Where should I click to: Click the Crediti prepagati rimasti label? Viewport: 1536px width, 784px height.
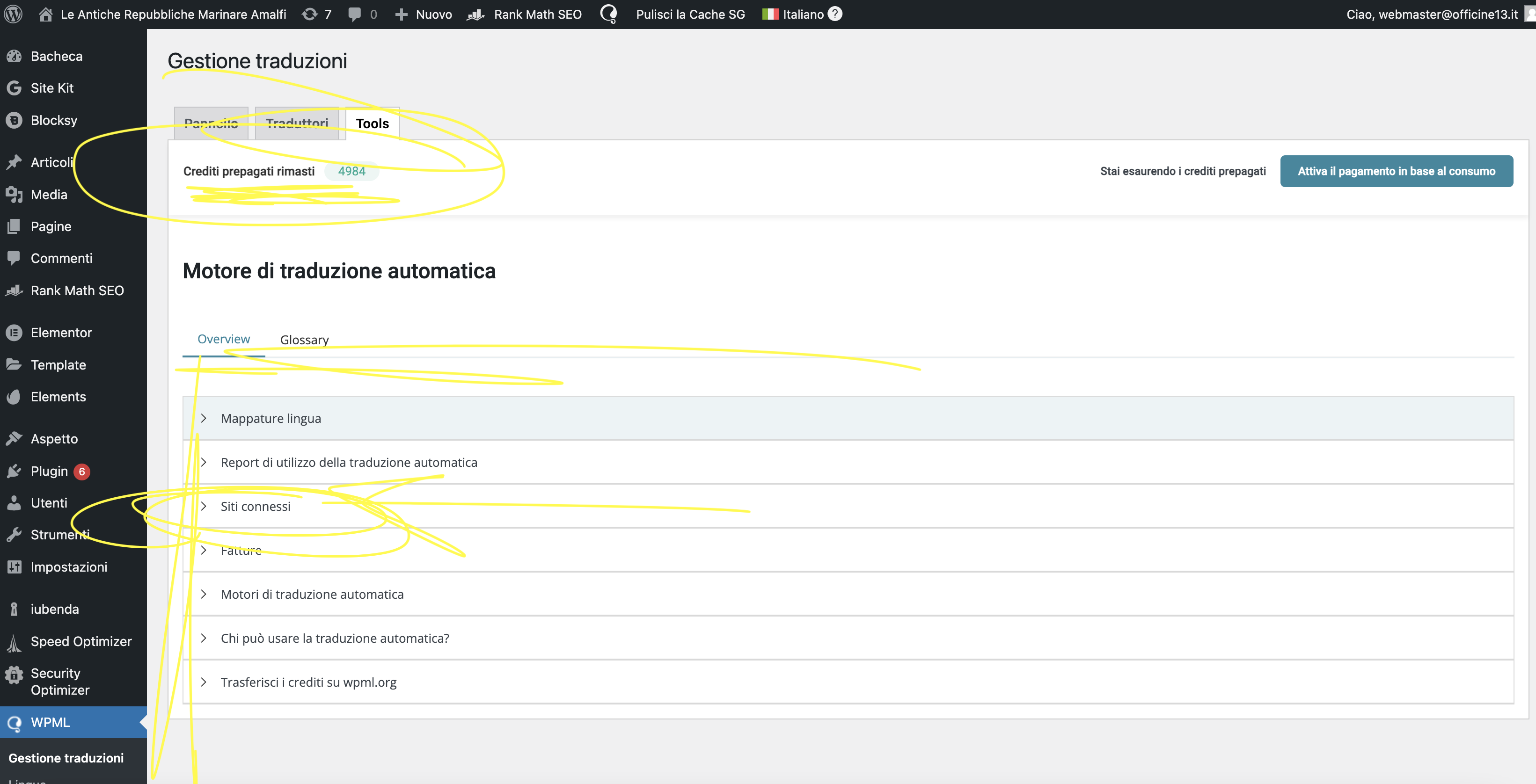[249, 171]
